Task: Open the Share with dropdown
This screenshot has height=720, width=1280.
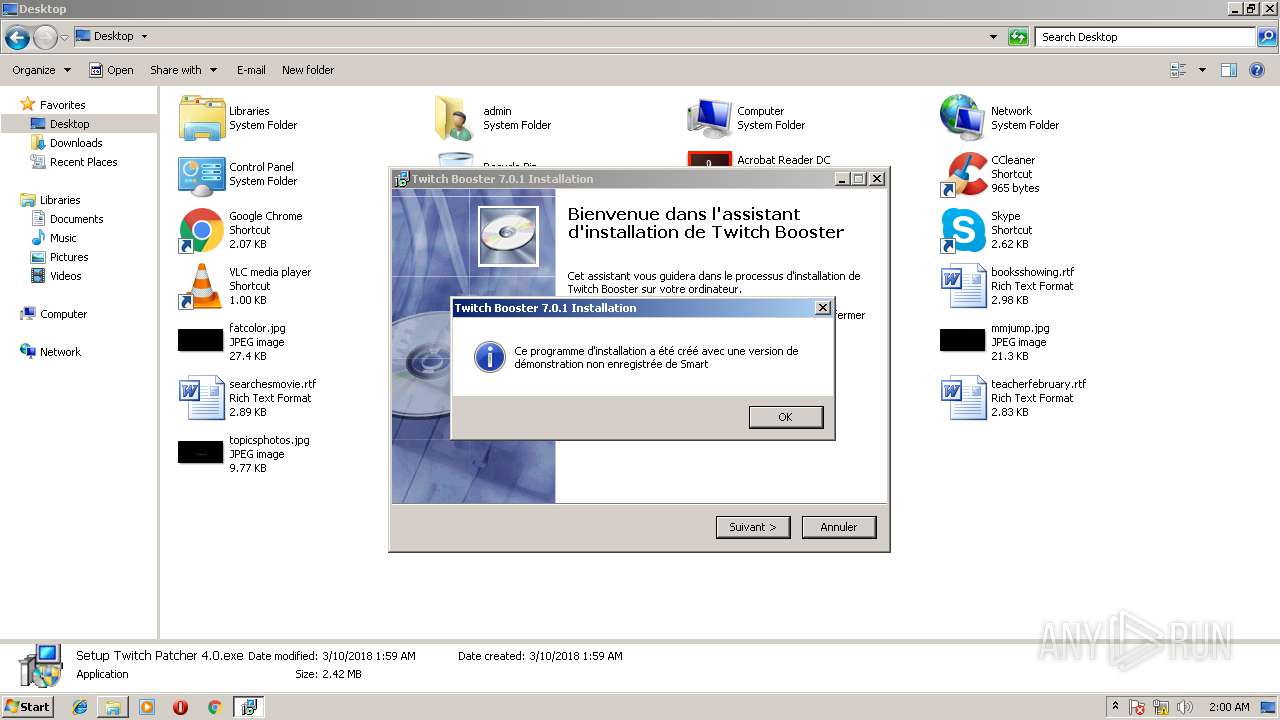Action: click(184, 70)
